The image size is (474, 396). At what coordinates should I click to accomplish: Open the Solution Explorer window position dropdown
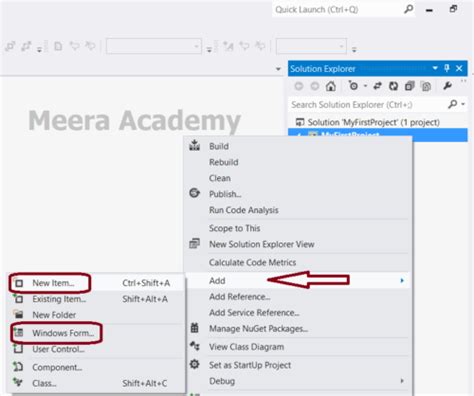pos(435,68)
